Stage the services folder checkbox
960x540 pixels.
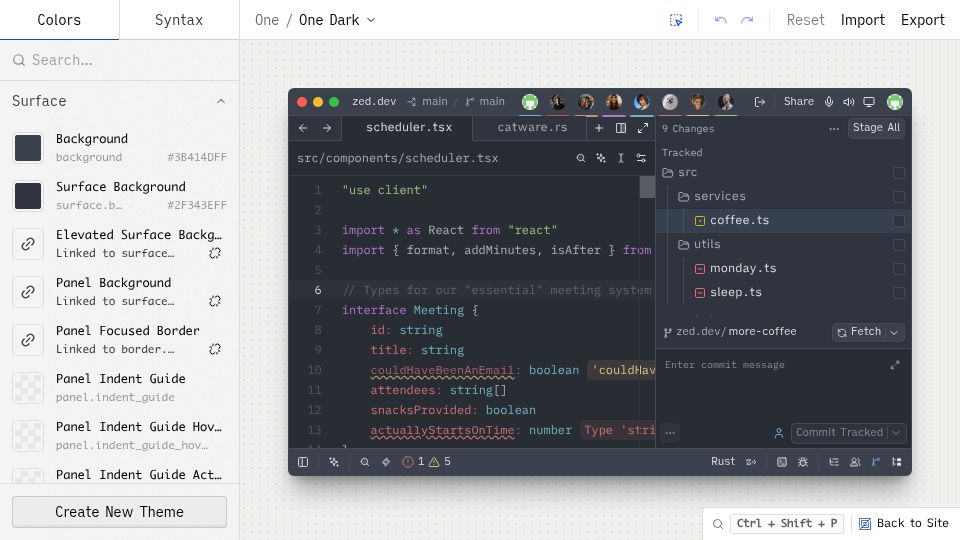tap(899, 197)
